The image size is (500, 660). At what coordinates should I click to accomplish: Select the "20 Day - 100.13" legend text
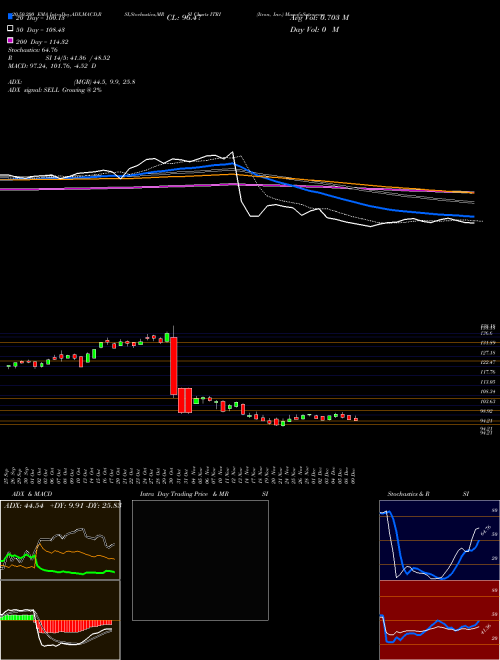click(39, 18)
